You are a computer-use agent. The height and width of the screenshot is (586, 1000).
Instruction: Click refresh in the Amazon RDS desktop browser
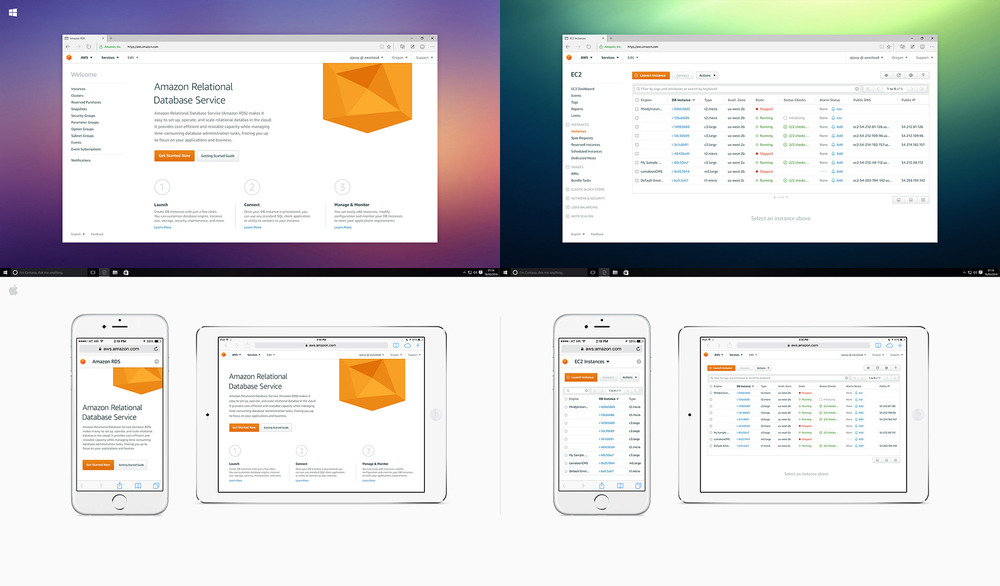pyautogui.click(x=89, y=47)
